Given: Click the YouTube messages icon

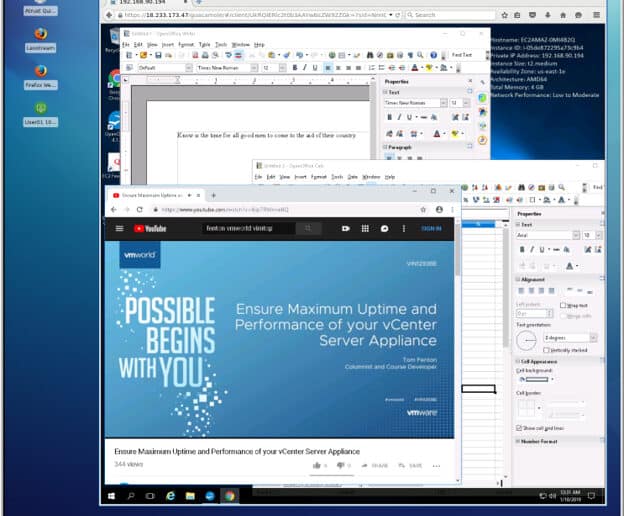Looking at the screenshot, I should pyautogui.click(x=384, y=228).
